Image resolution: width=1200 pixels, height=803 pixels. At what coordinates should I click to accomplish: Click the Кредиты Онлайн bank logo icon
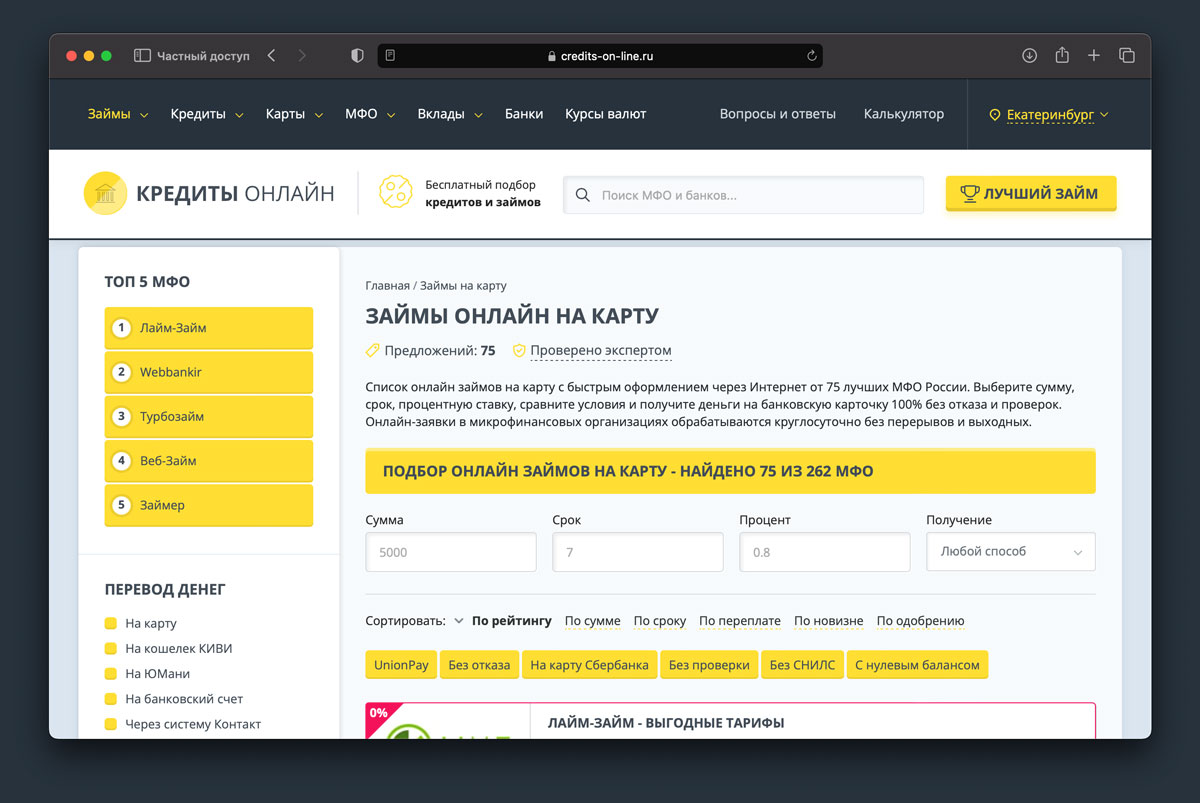105,194
